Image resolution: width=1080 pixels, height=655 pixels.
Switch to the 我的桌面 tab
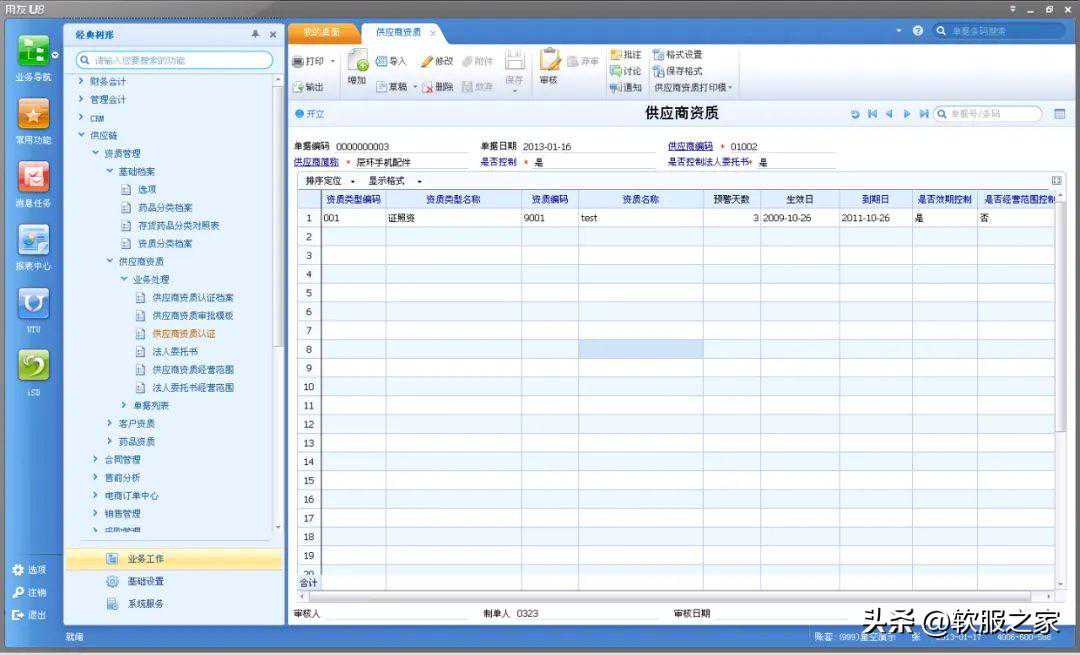[322, 32]
